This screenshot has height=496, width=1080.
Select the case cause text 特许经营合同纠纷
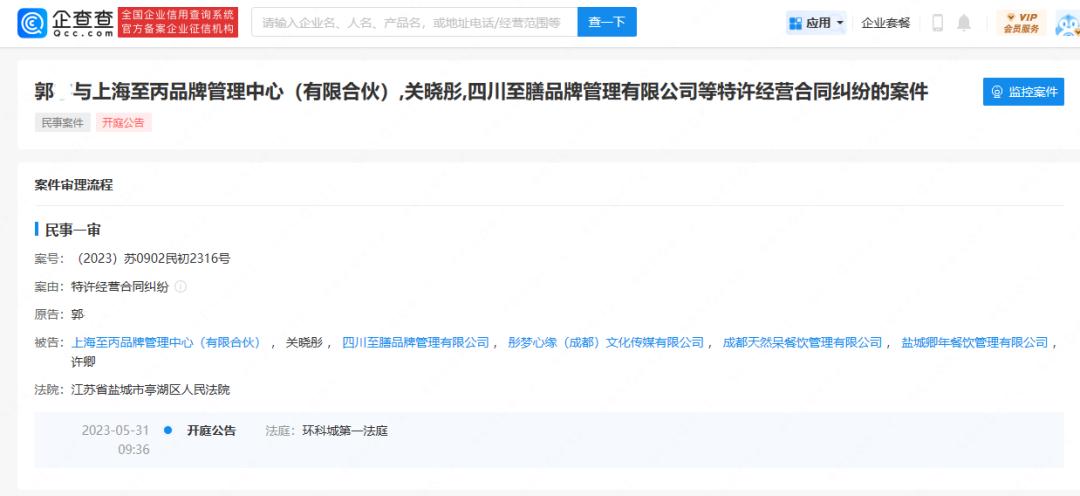[x=120, y=287]
